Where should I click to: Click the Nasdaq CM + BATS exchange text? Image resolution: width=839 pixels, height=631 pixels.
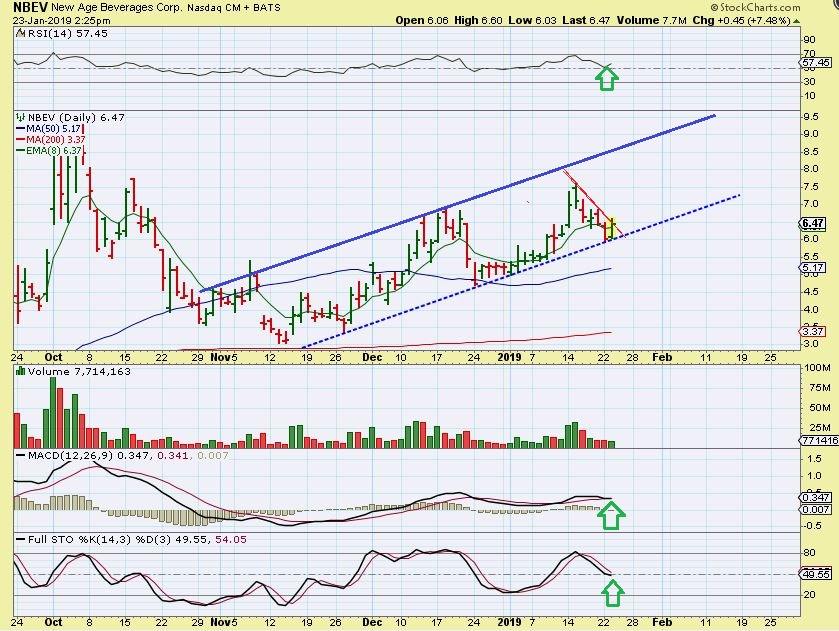click(x=234, y=8)
